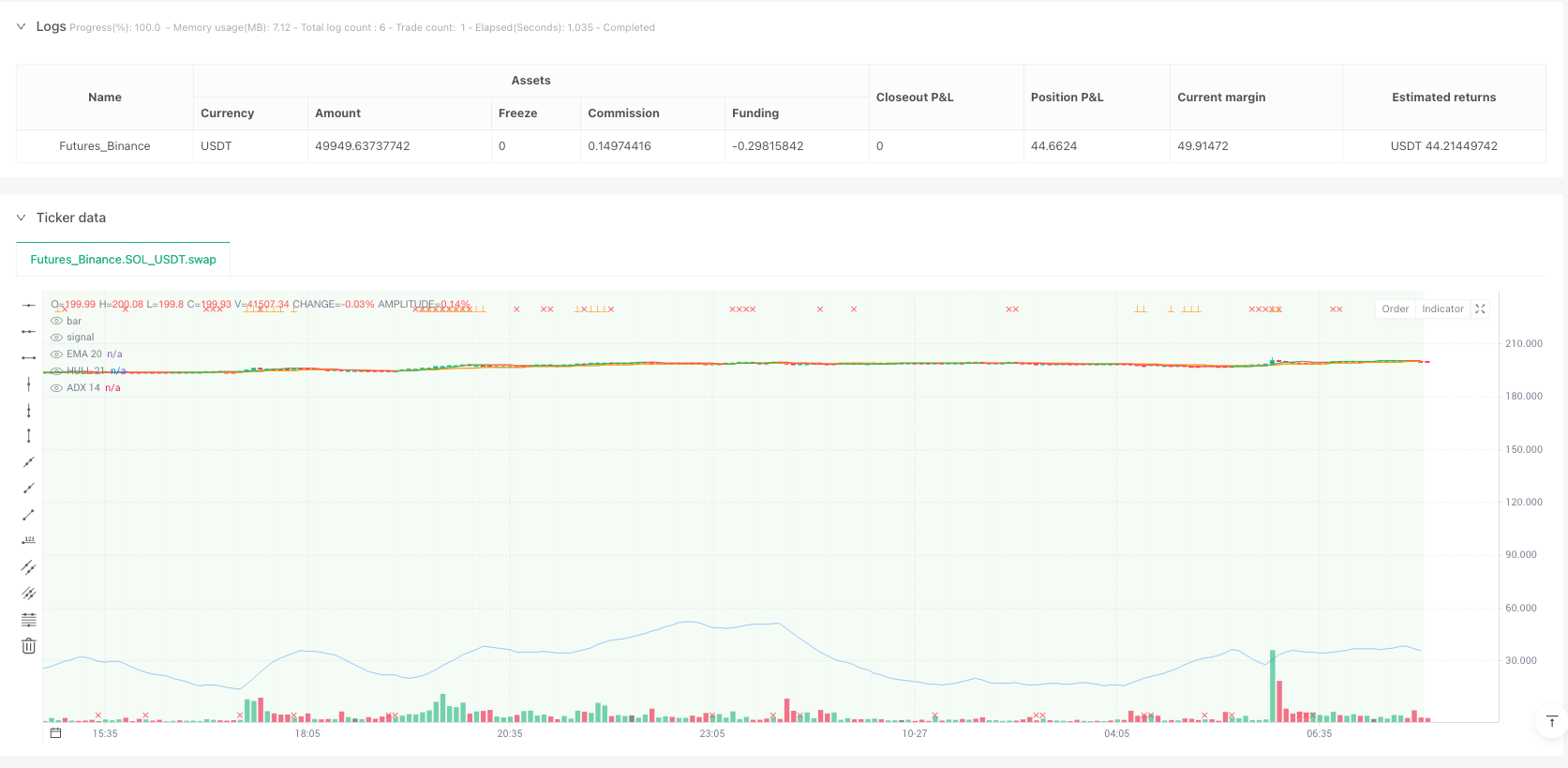Select the Fibonacci lines tool

tap(29, 620)
